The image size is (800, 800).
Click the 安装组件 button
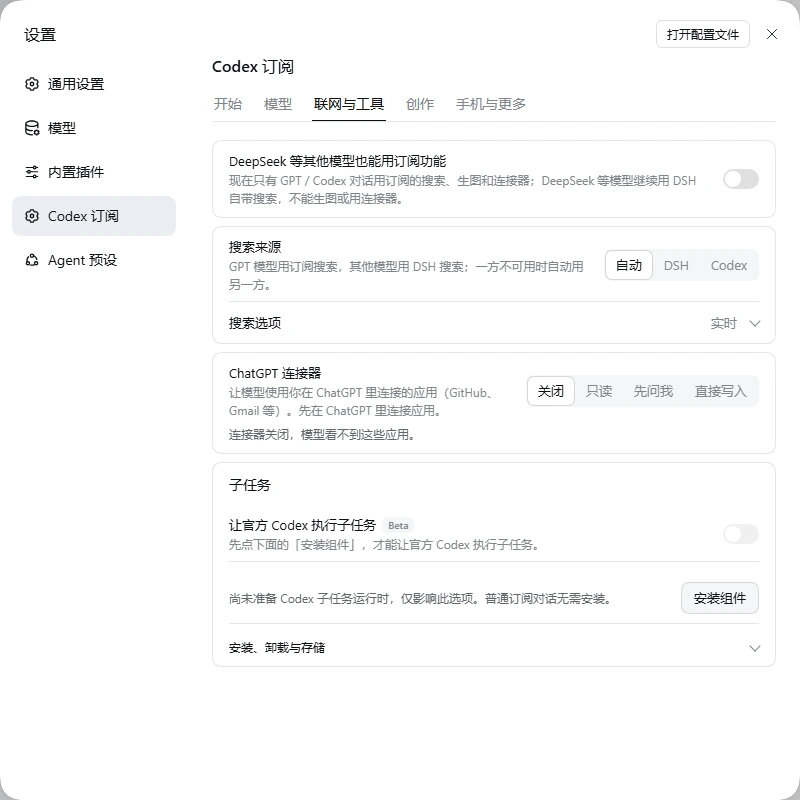(x=719, y=598)
